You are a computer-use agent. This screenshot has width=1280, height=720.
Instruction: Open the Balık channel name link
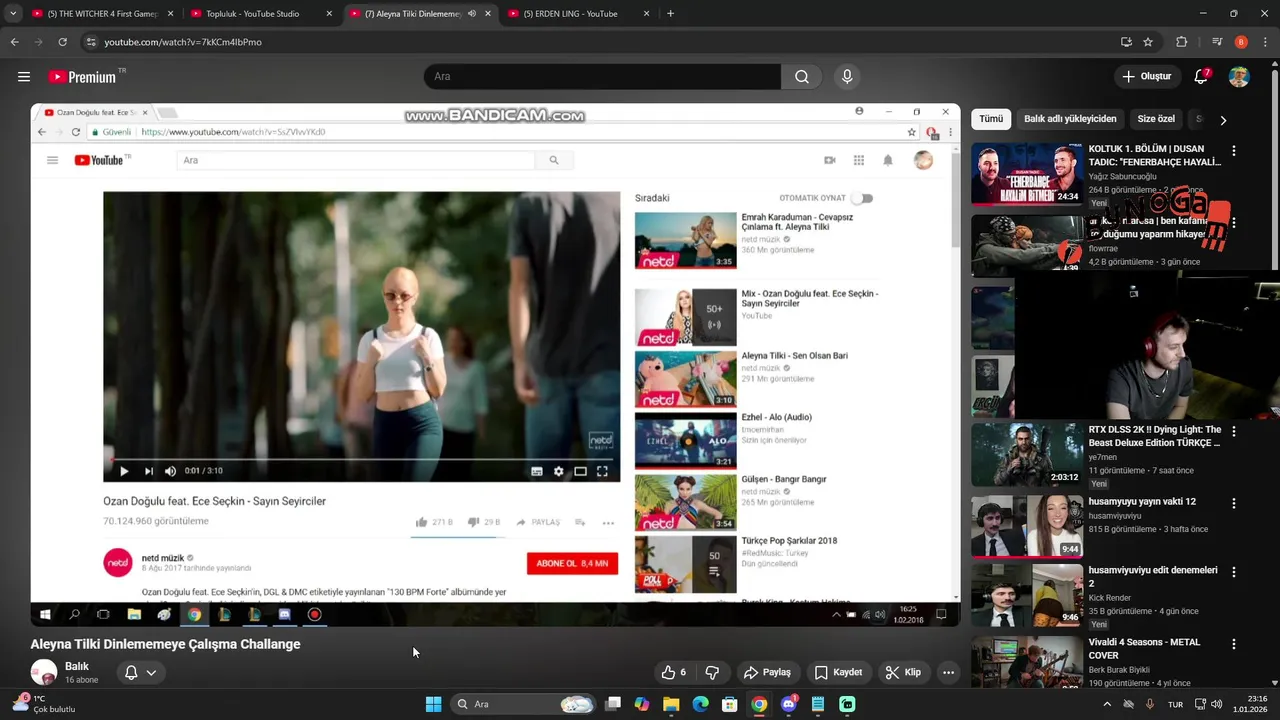coord(77,666)
